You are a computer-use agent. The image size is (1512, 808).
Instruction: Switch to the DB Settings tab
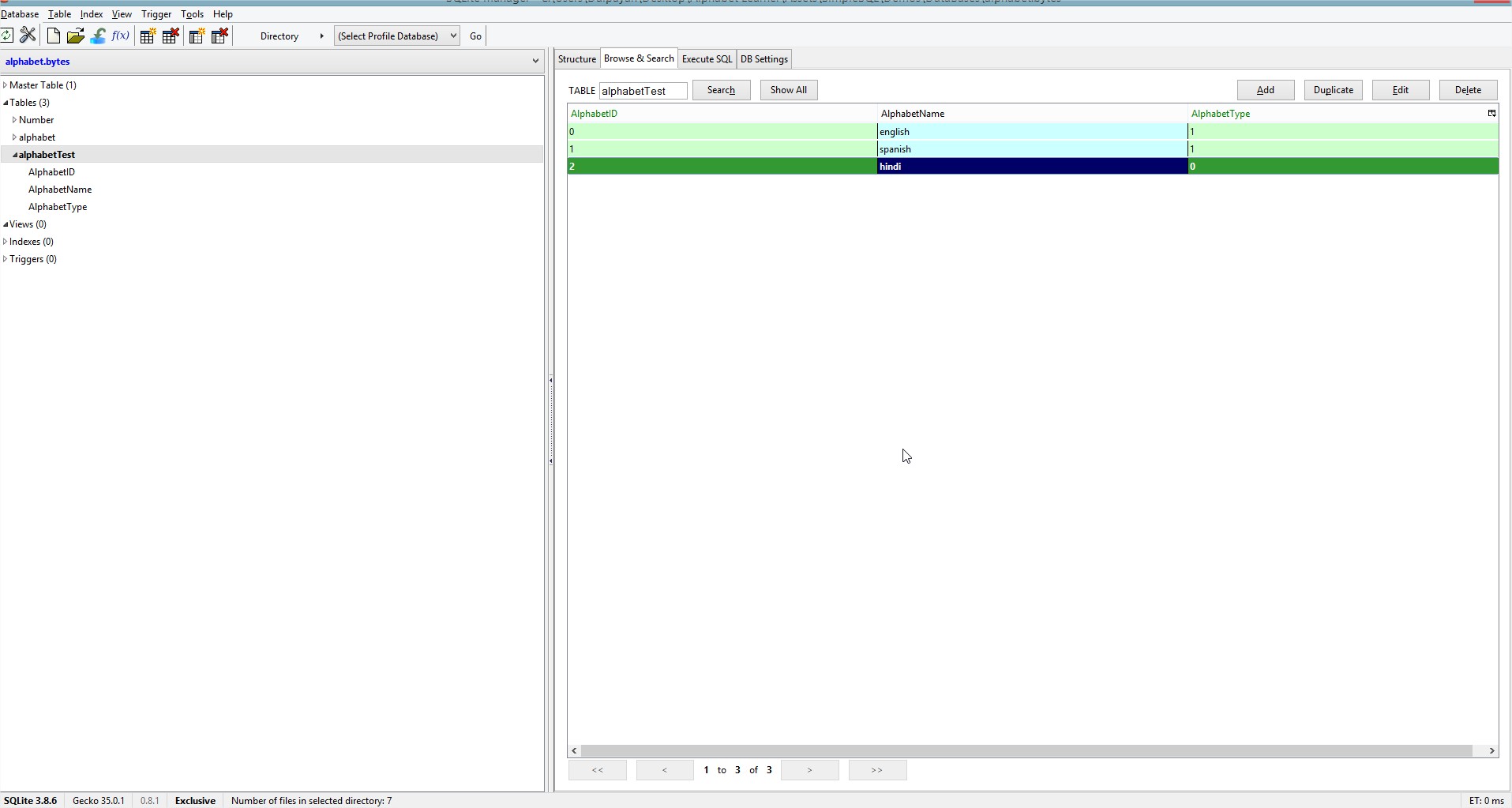click(x=764, y=59)
